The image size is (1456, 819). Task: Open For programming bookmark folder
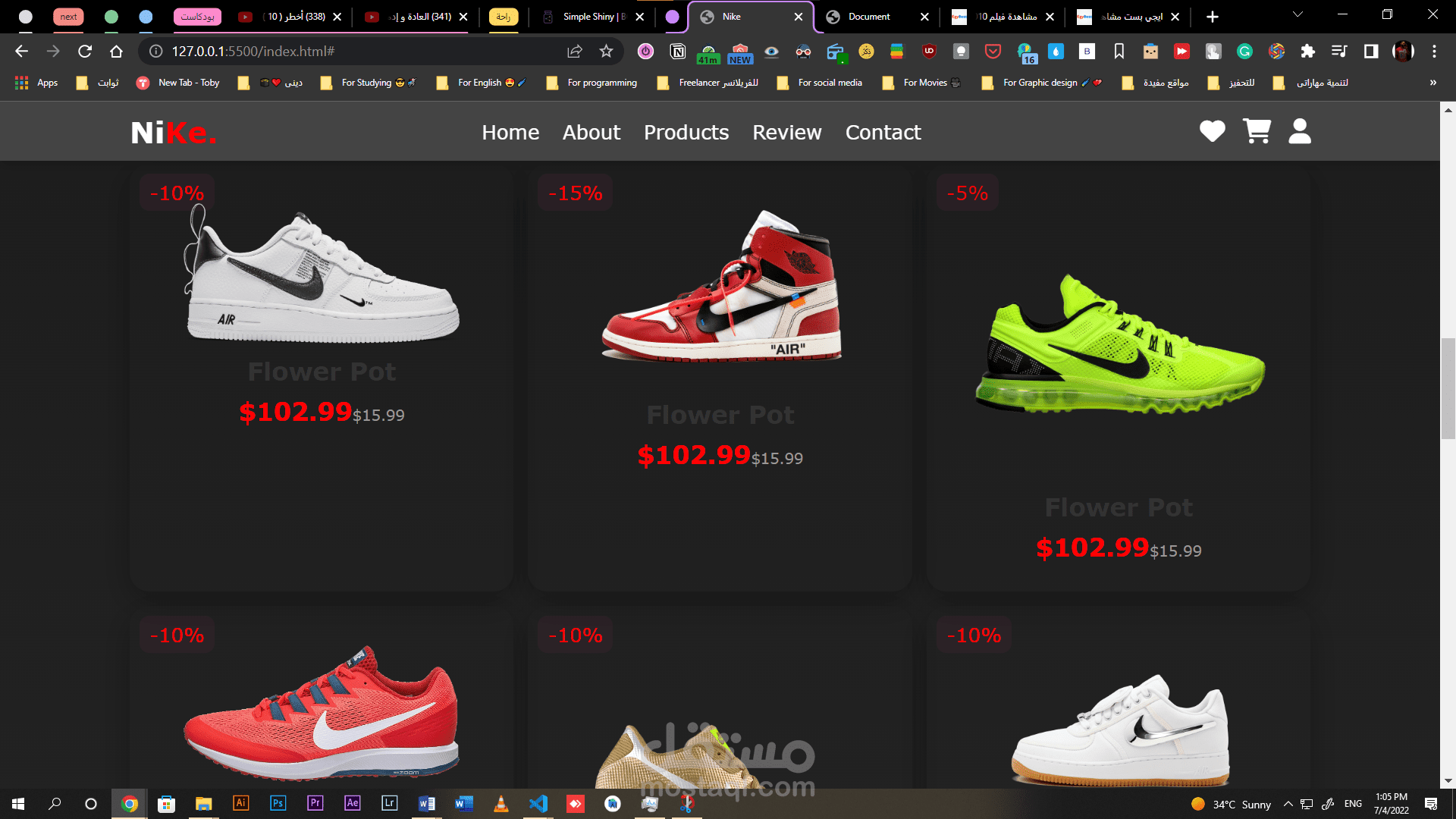[x=593, y=83]
